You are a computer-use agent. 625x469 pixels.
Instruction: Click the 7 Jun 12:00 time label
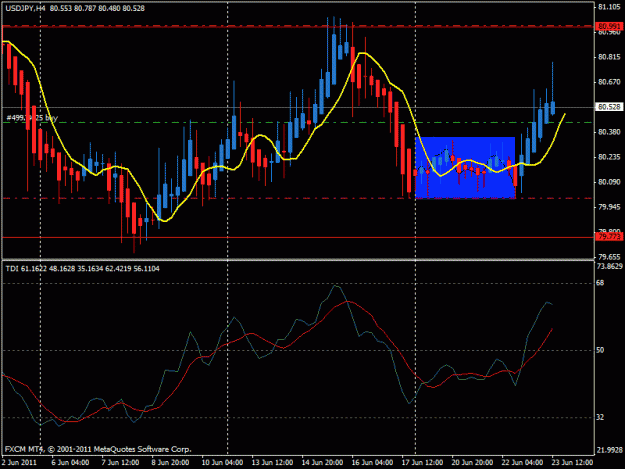pos(120,463)
